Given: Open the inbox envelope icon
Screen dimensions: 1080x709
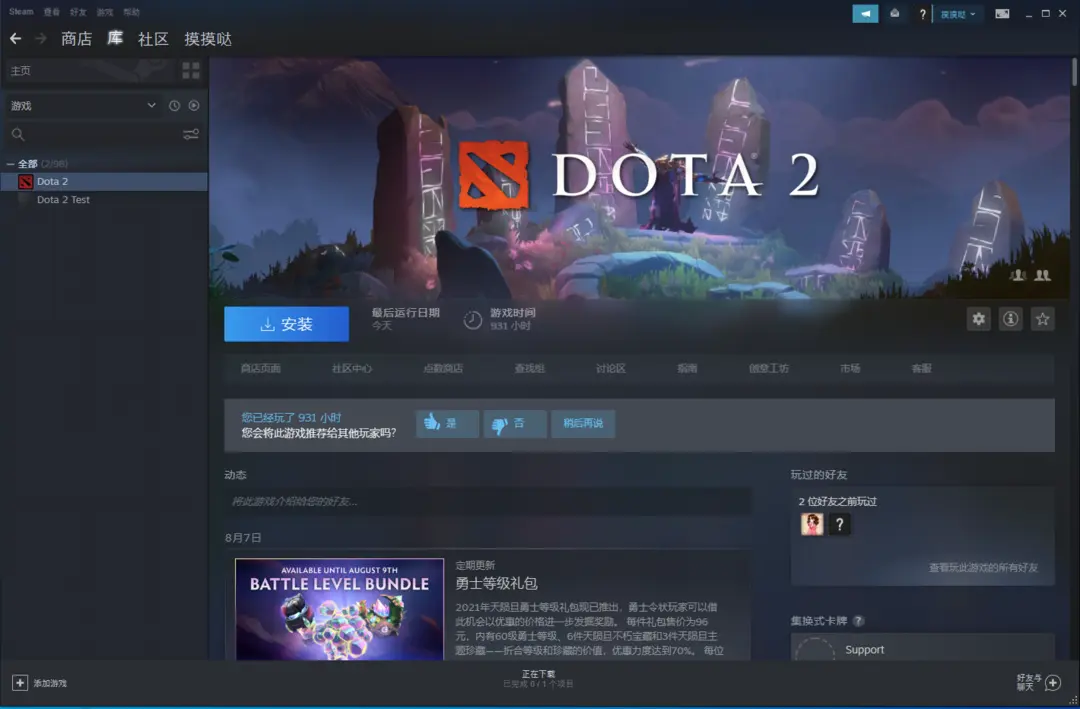Looking at the screenshot, I should pyautogui.click(x=895, y=14).
